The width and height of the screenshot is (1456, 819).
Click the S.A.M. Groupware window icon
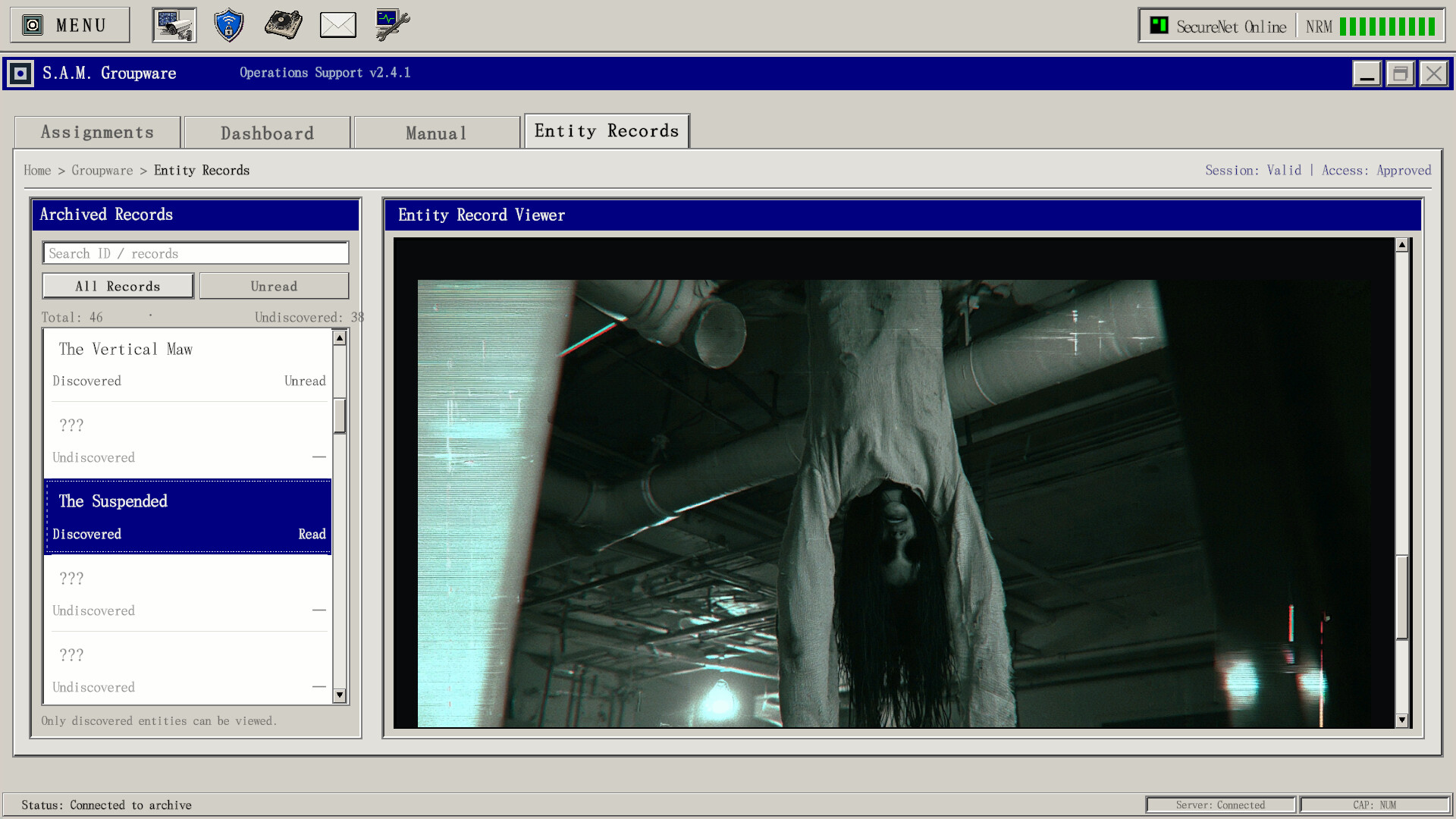point(20,74)
